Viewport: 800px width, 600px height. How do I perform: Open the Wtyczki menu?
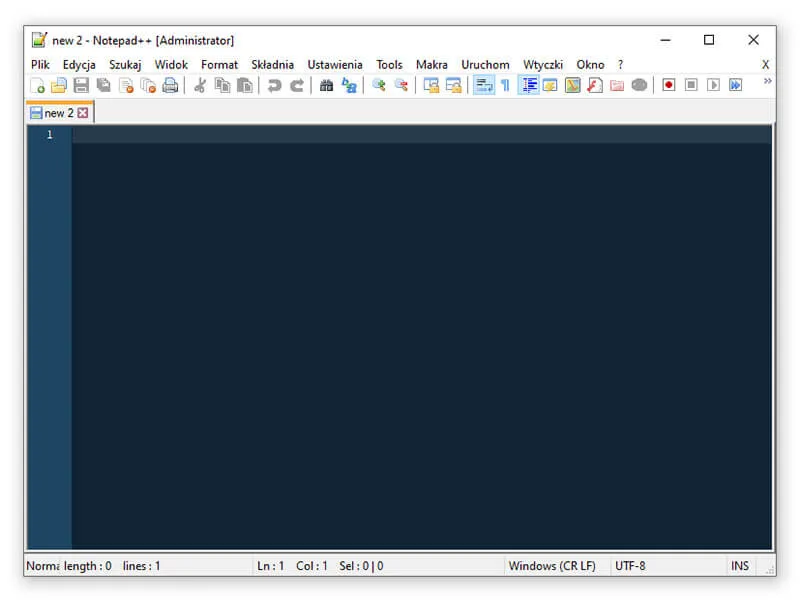(x=543, y=64)
